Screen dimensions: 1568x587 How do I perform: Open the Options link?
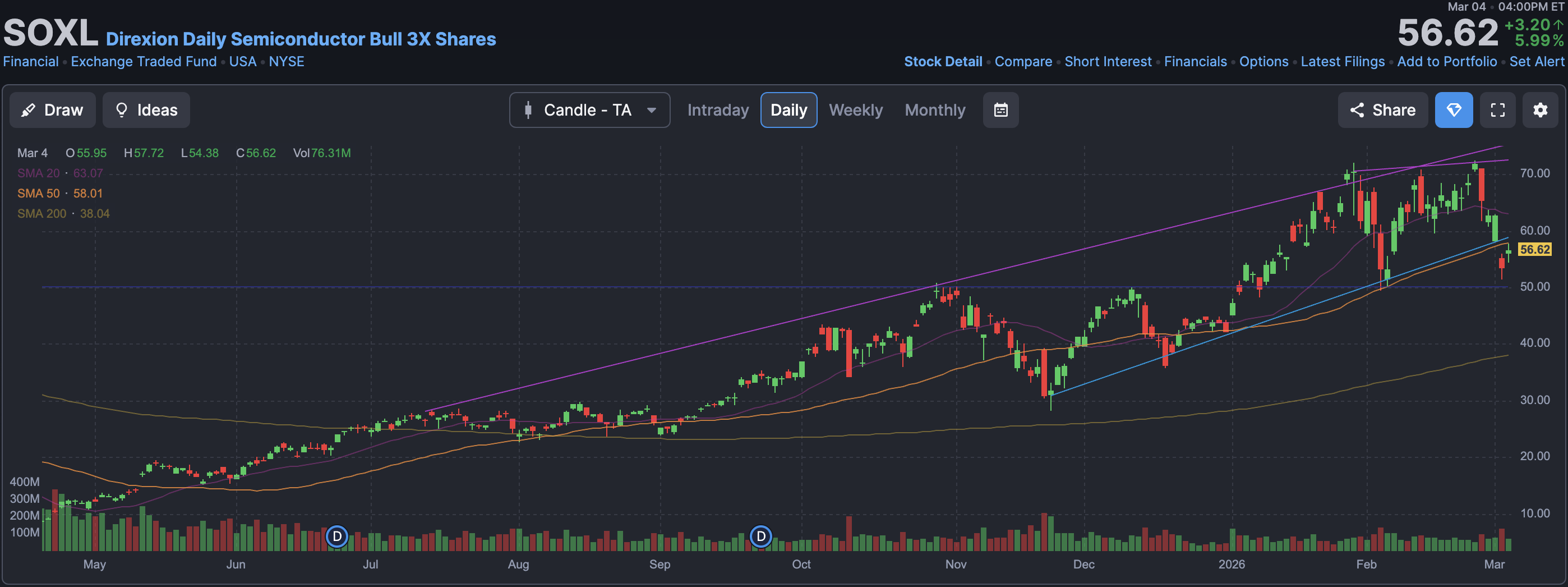(1263, 62)
